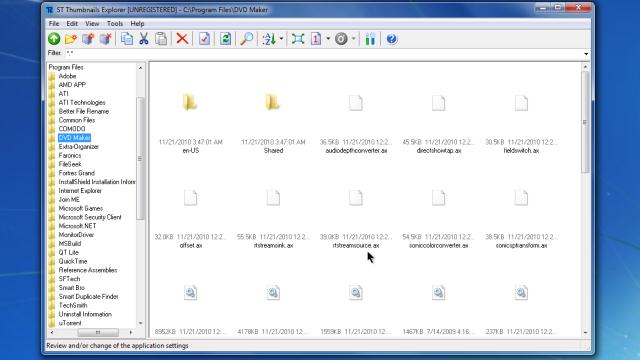Click the map network drive icon

click(x=88, y=39)
